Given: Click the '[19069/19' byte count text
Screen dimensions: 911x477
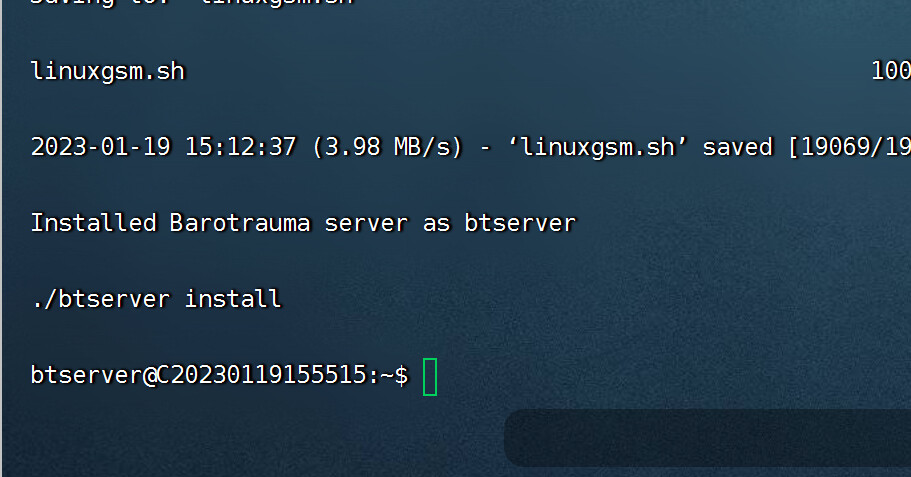Looking at the screenshot, I should [849, 147].
